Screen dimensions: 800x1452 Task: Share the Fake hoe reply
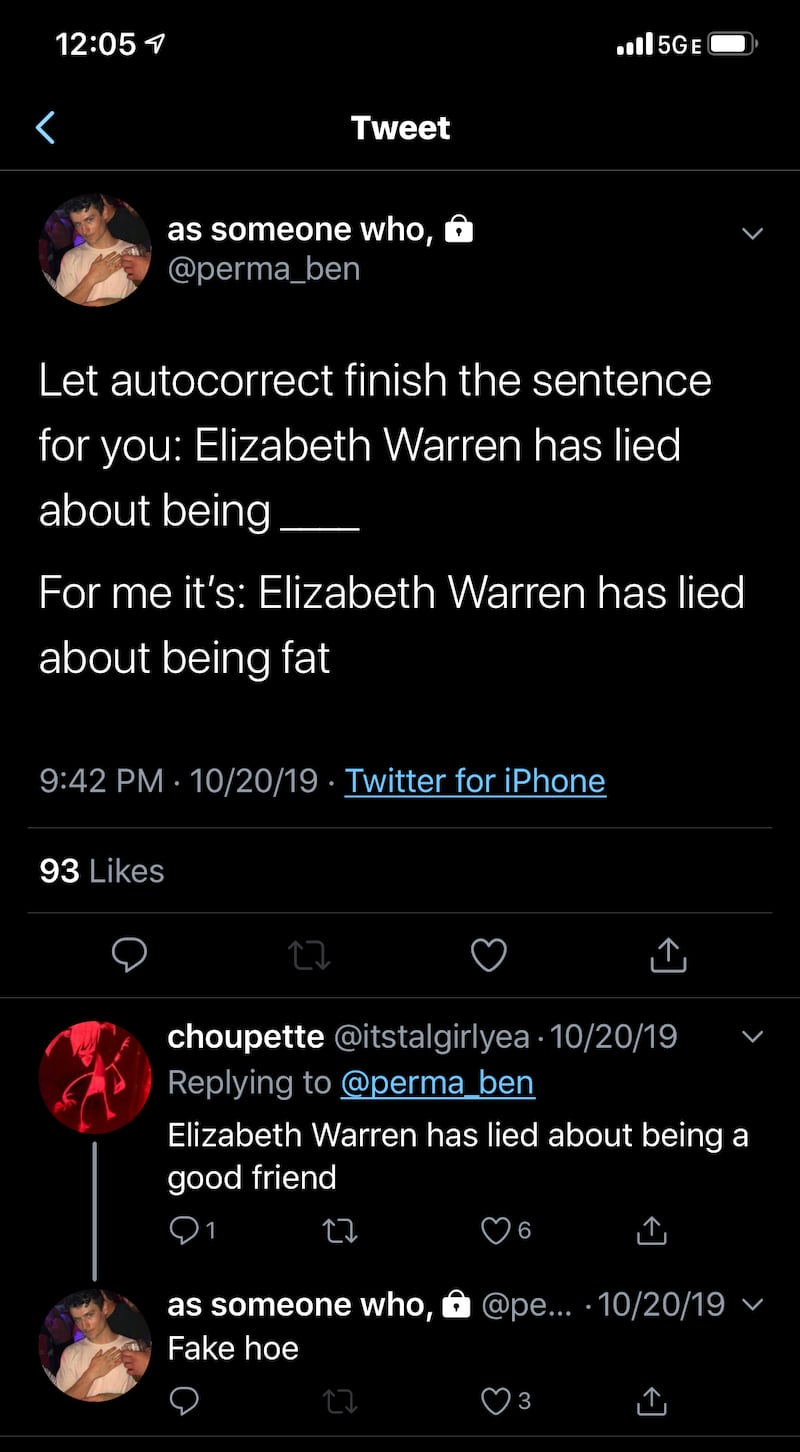coord(651,1402)
